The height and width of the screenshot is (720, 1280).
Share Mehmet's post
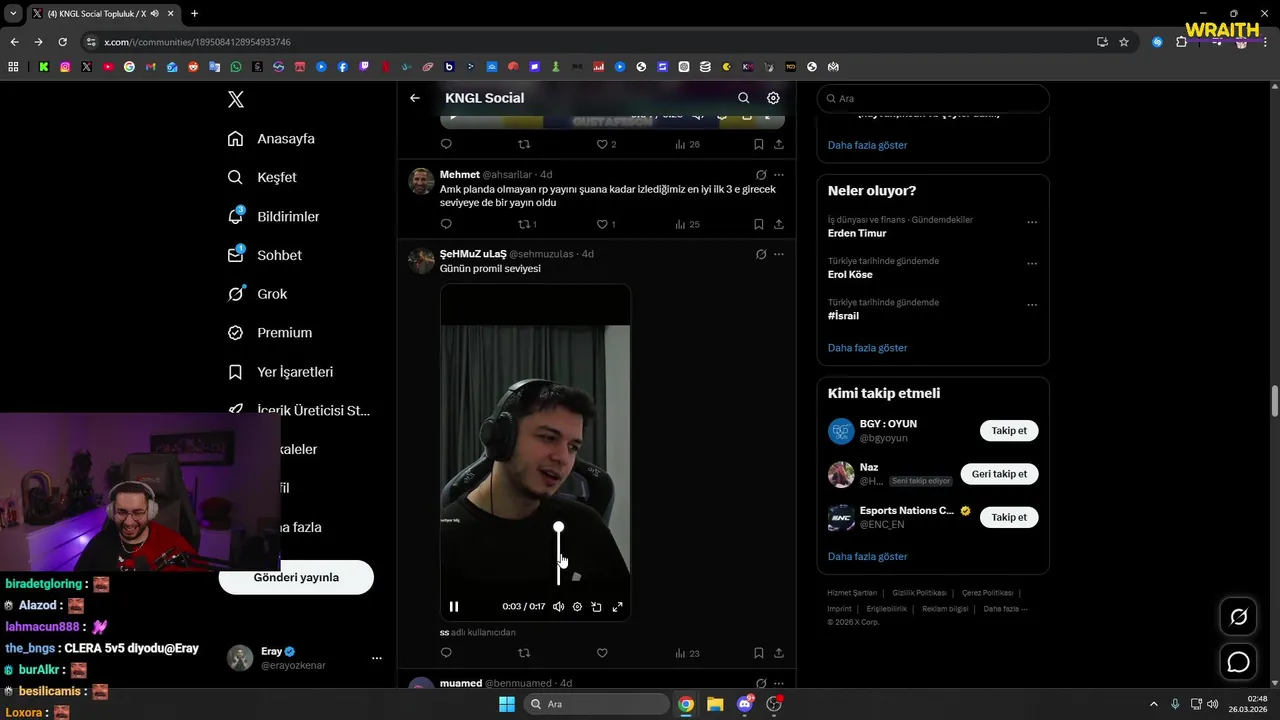click(779, 224)
